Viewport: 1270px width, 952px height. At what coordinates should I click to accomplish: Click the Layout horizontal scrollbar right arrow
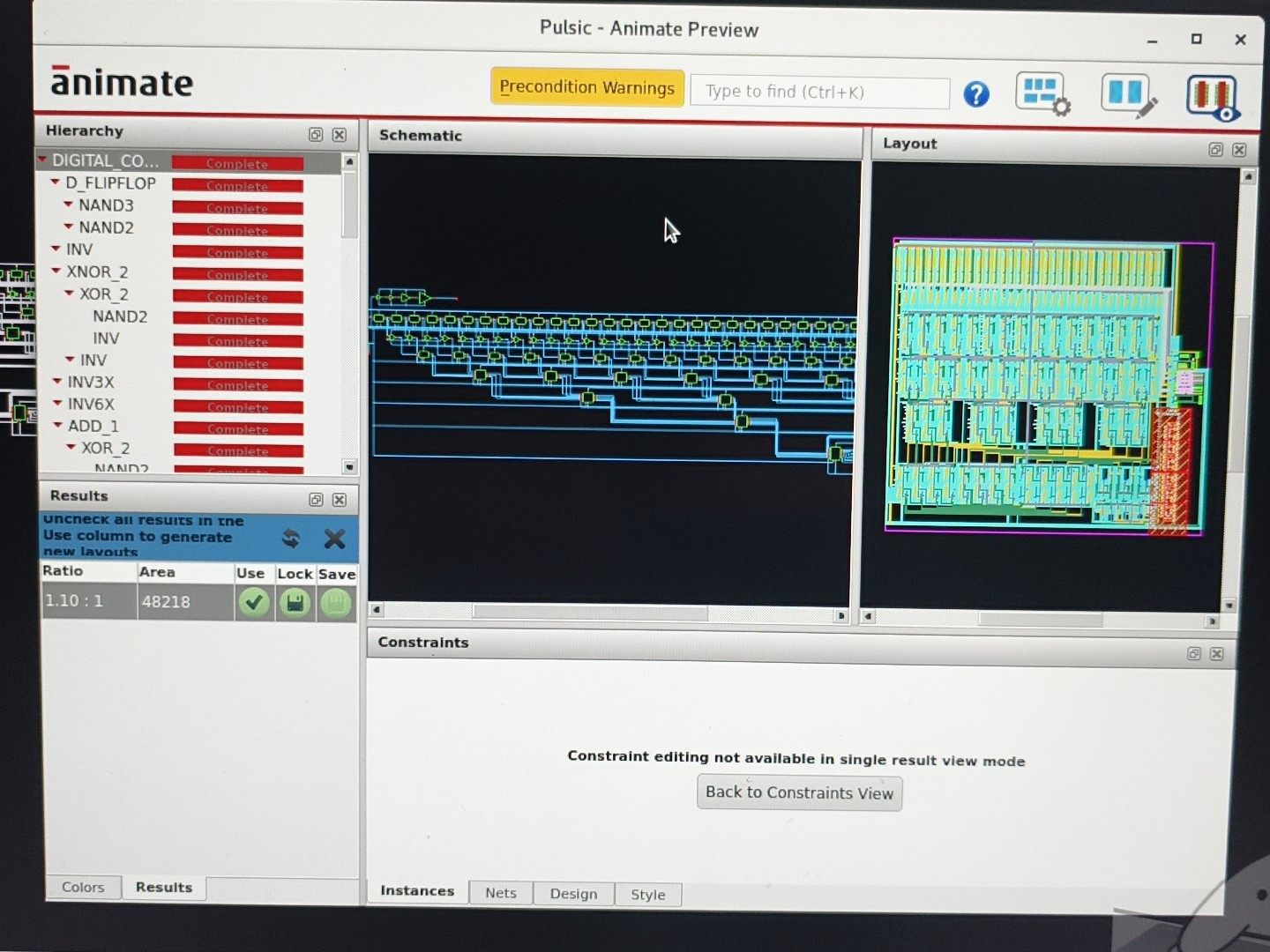[x=1213, y=621]
